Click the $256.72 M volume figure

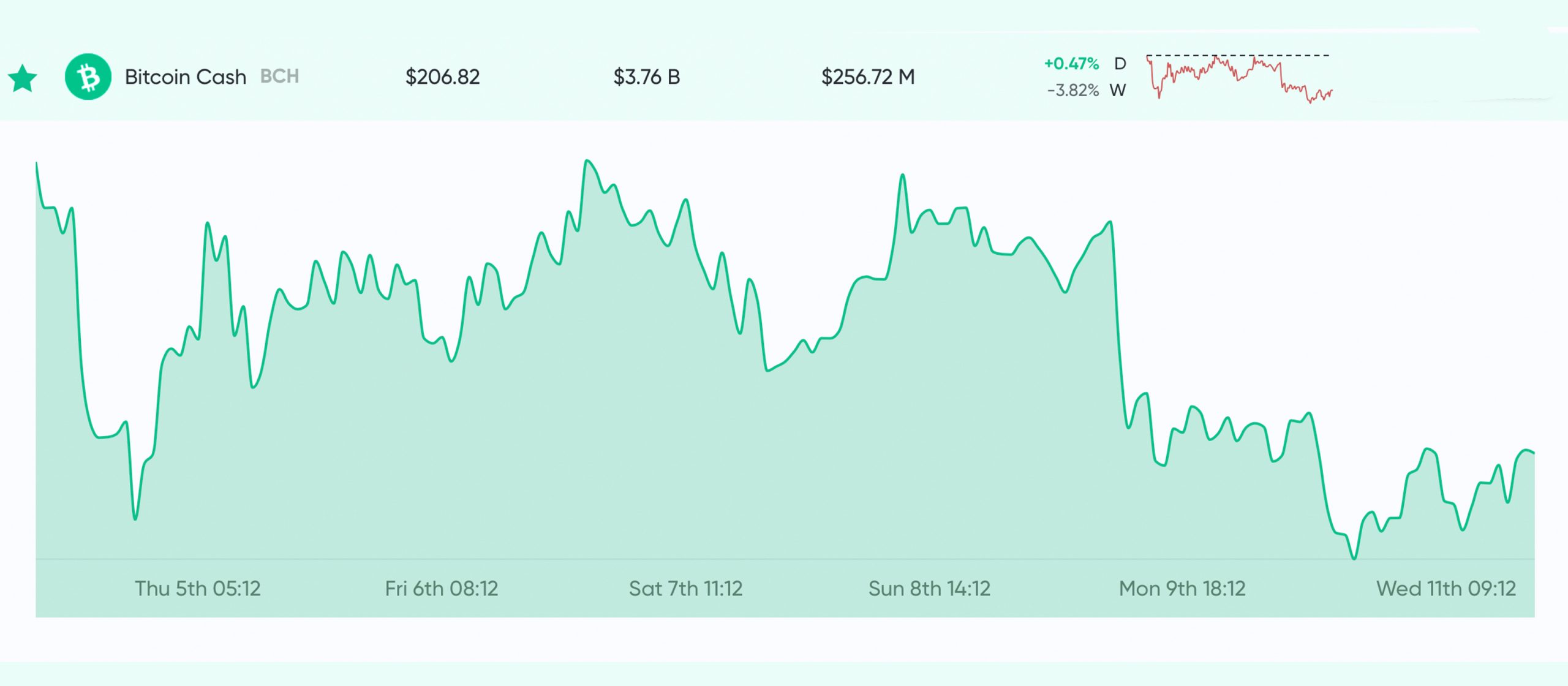[x=868, y=77]
